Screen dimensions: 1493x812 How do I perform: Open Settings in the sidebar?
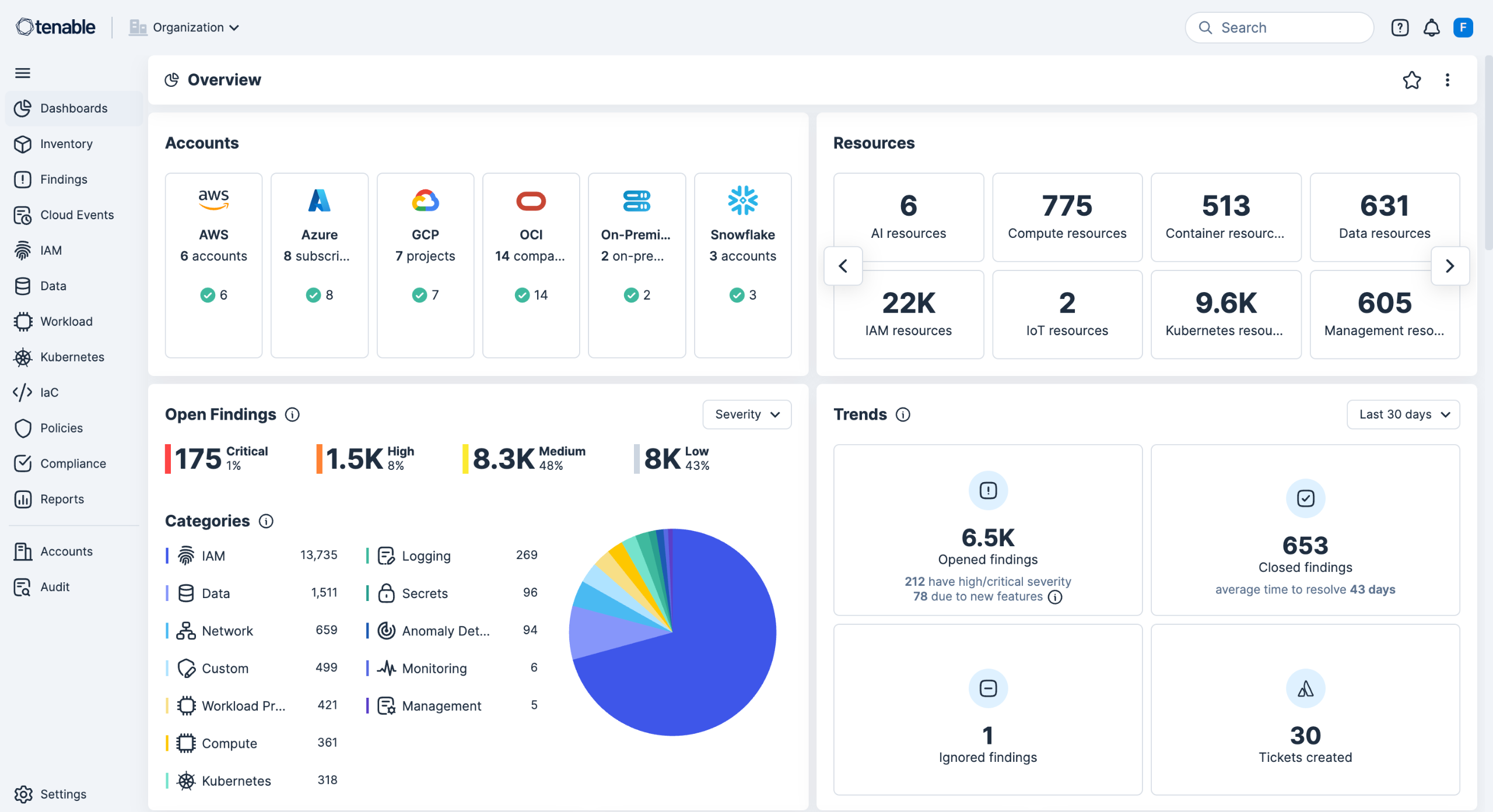pos(62,794)
